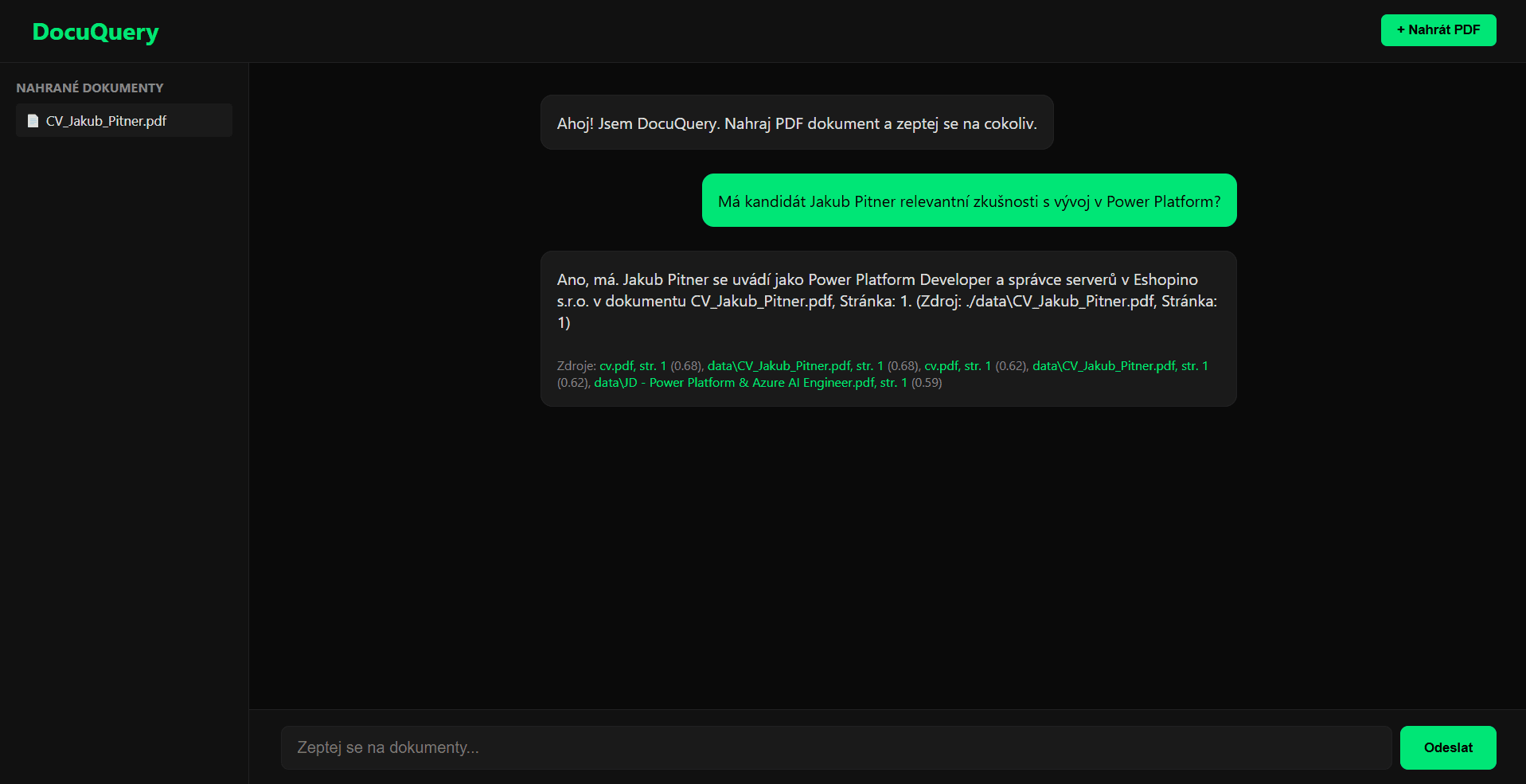Click the DocuQuery logo
This screenshot has height=784, width=1526.
click(96, 32)
